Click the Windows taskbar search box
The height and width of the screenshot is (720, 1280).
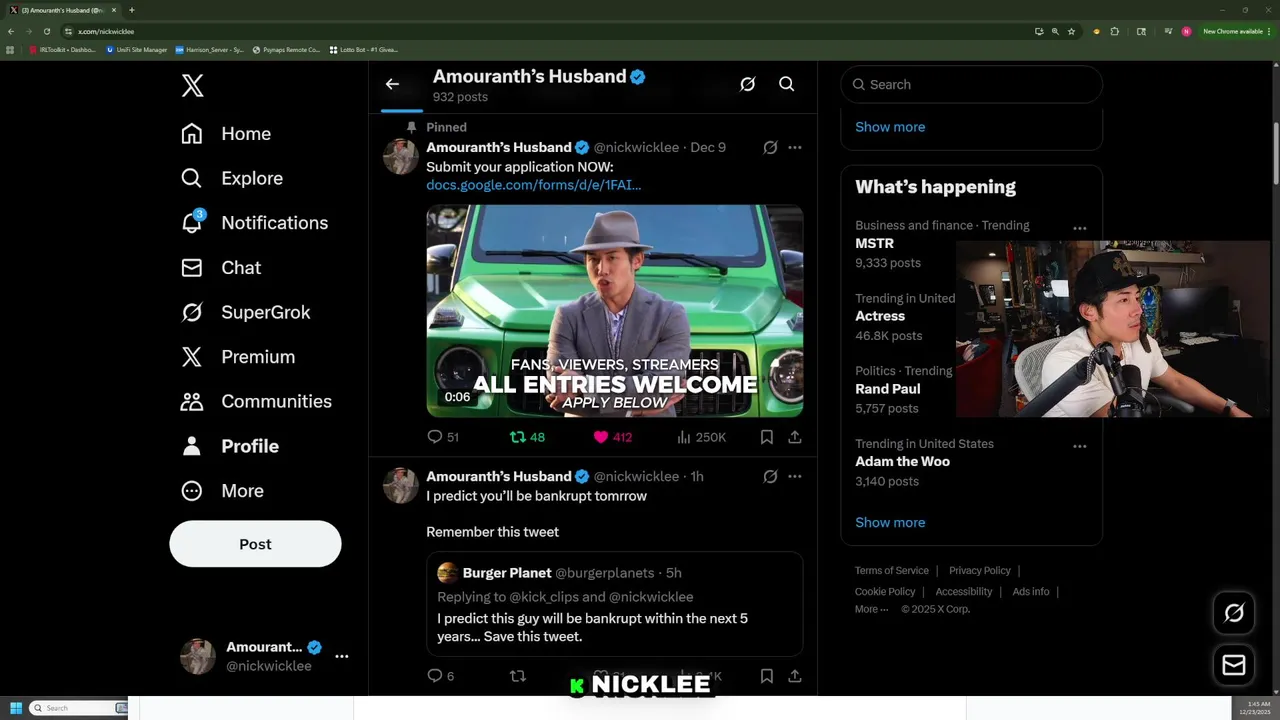click(x=78, y=708)
